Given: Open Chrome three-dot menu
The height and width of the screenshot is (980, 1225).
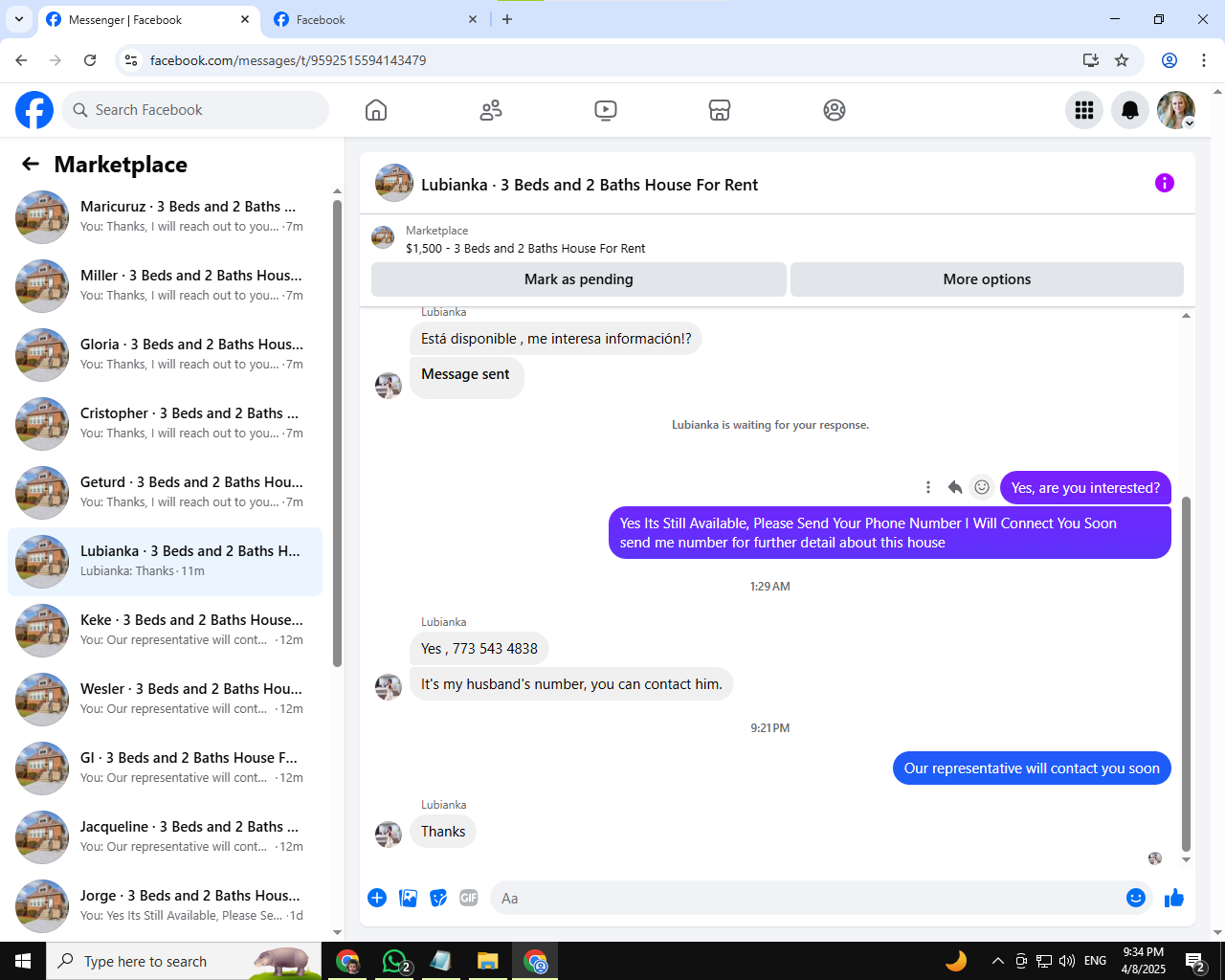Looking at the screenshot, I should point(1204,60).
